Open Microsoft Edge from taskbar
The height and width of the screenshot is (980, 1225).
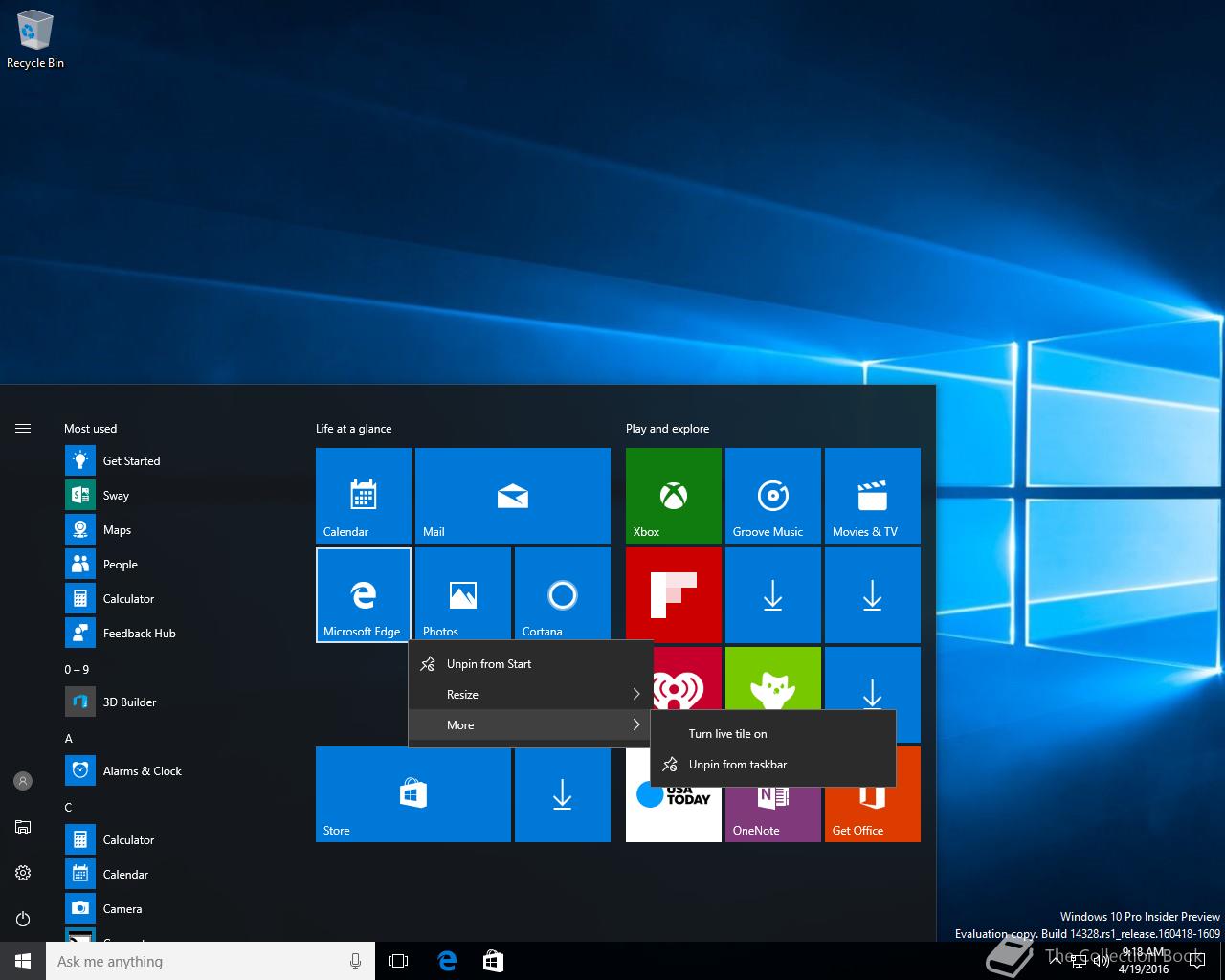[447, 961]
